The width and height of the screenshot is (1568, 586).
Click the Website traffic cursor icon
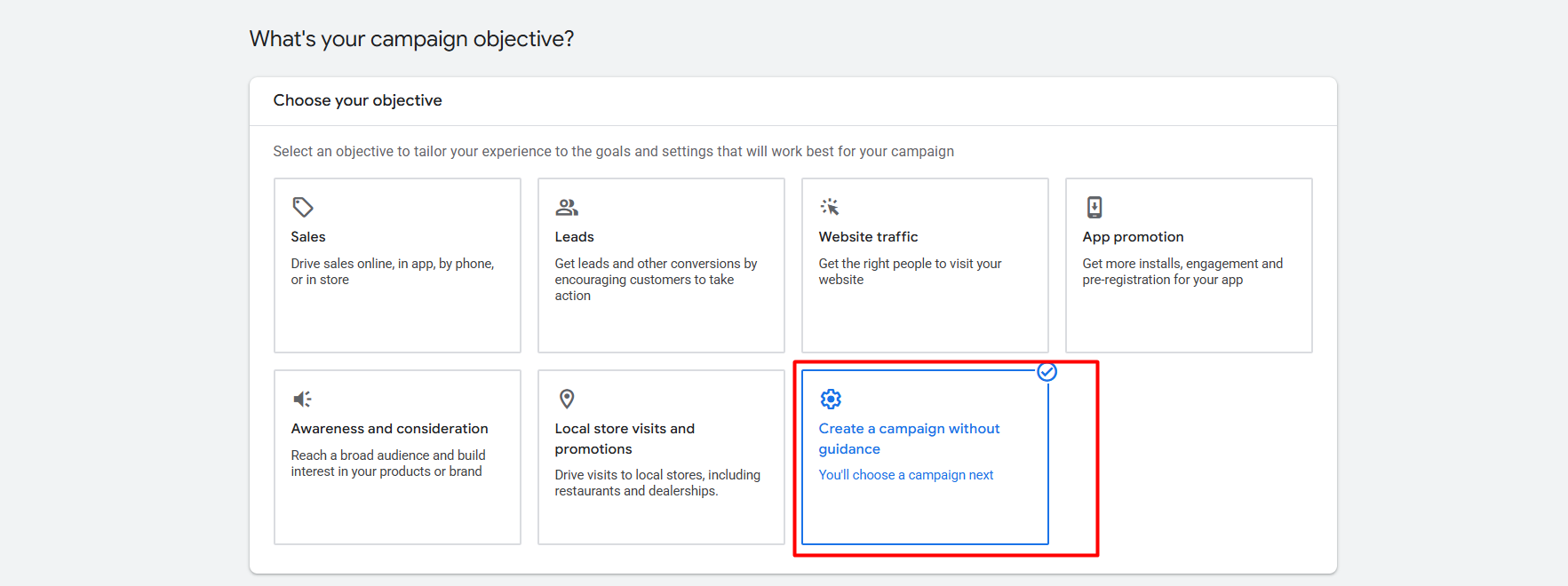point(830,207)
